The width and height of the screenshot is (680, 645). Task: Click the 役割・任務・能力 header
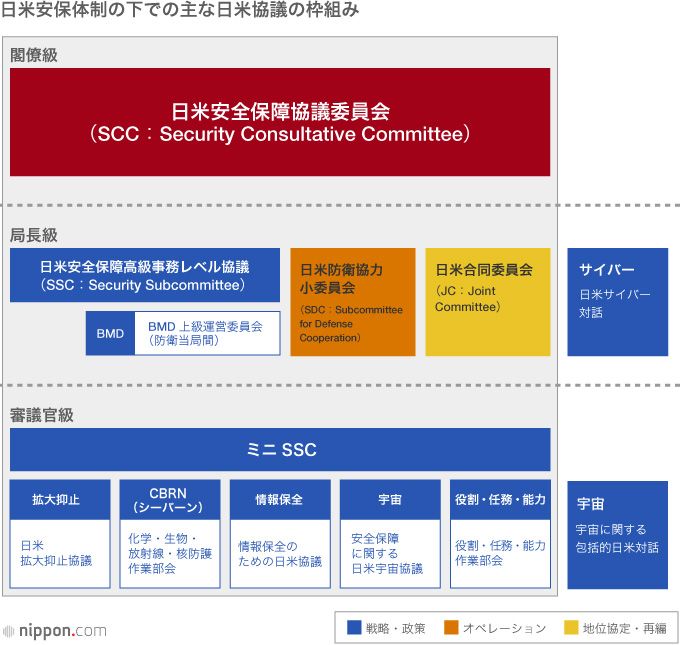pos(500,499)
